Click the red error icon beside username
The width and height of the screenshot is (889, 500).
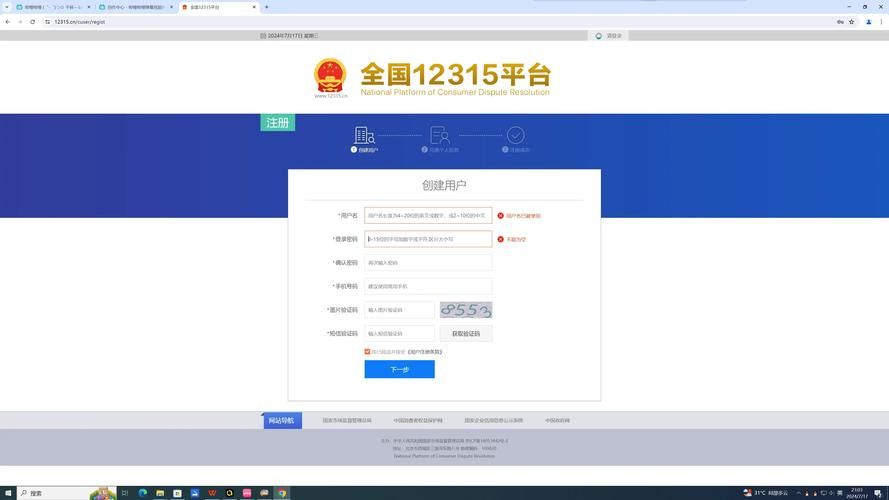click(x=501, y=215)
